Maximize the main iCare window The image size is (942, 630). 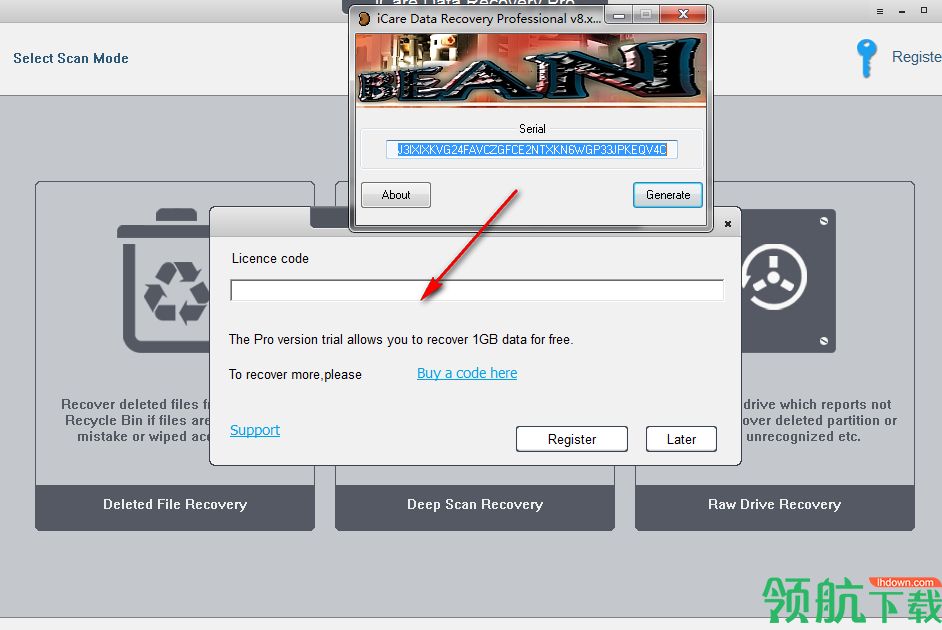[924, 10]
